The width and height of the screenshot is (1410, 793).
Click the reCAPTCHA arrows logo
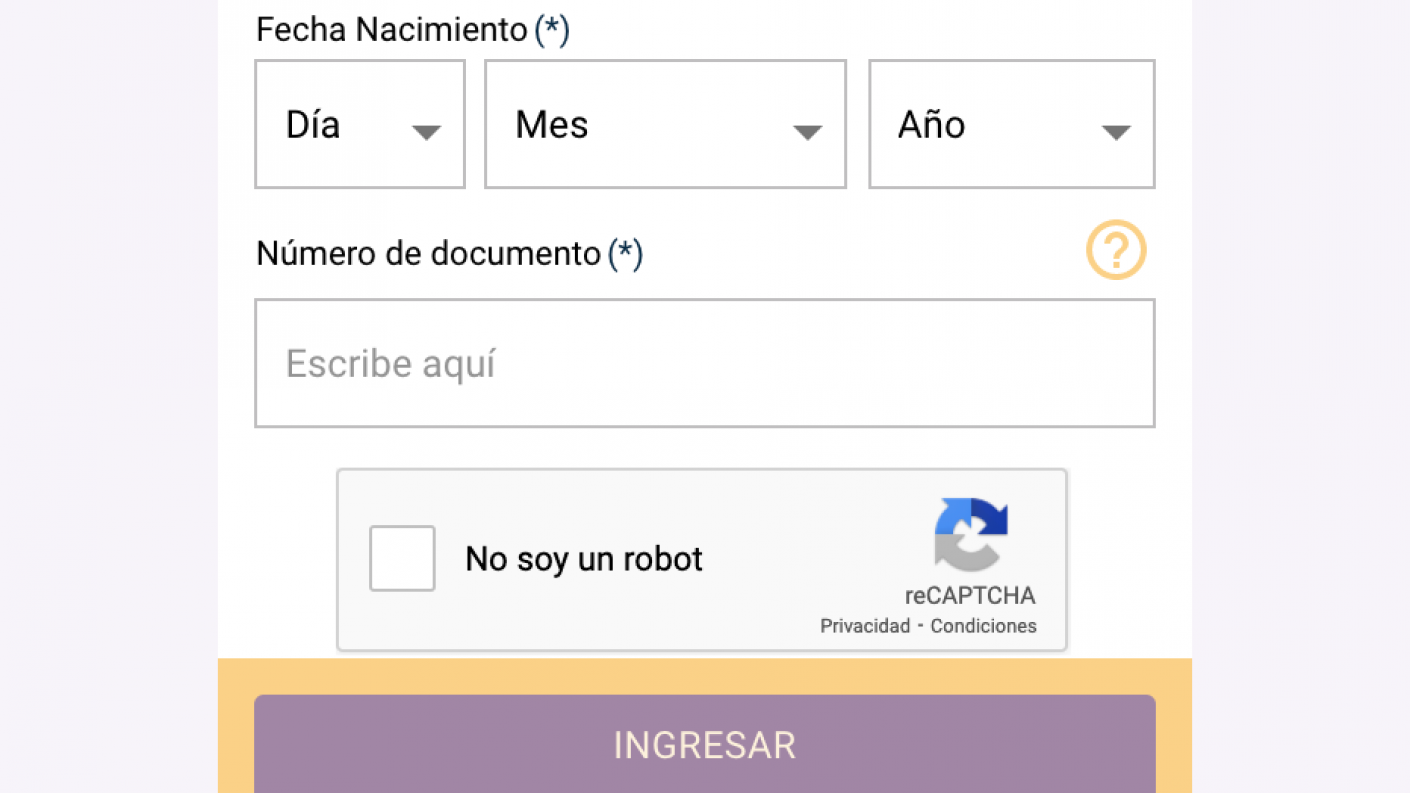click(970, 534)
